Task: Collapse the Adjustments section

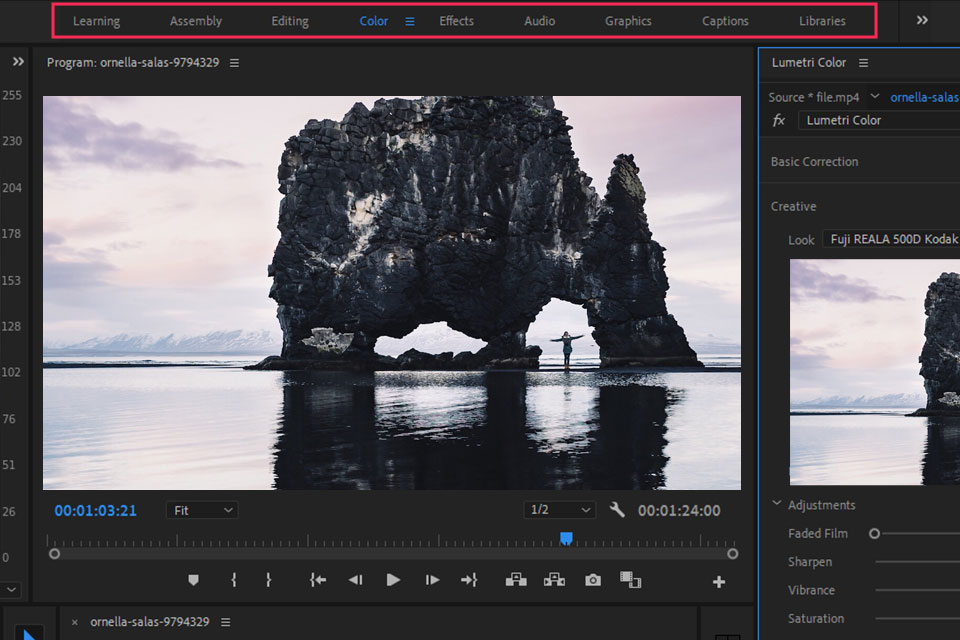Action: [777, 505]
